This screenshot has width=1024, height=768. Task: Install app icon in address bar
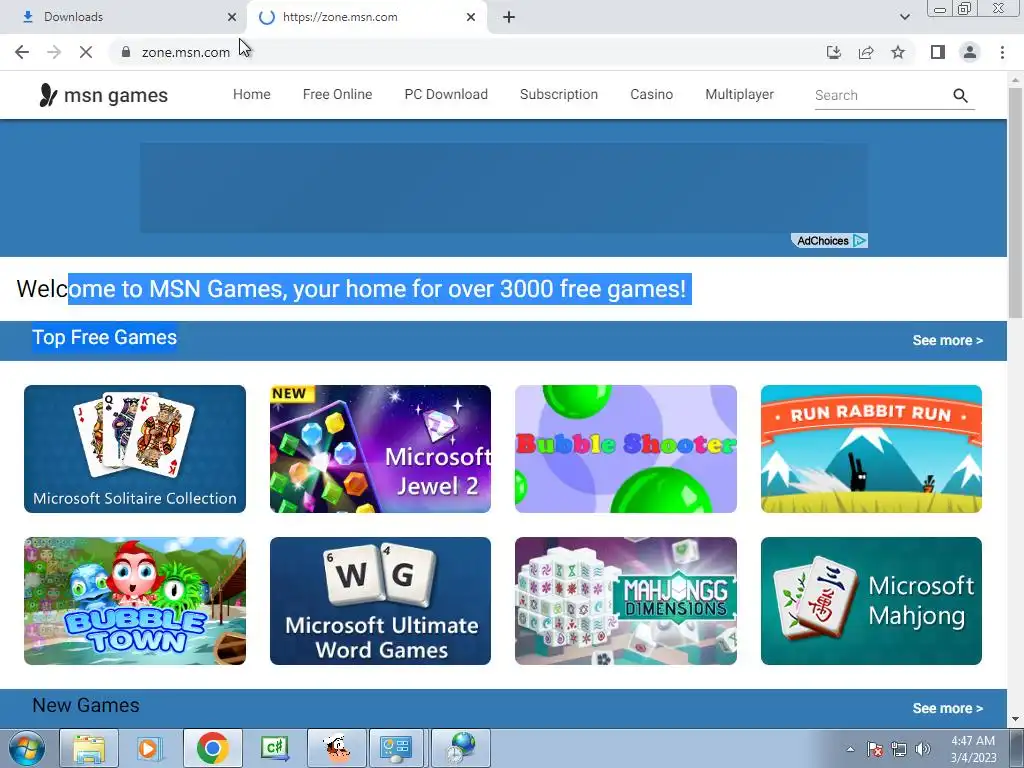834,52
